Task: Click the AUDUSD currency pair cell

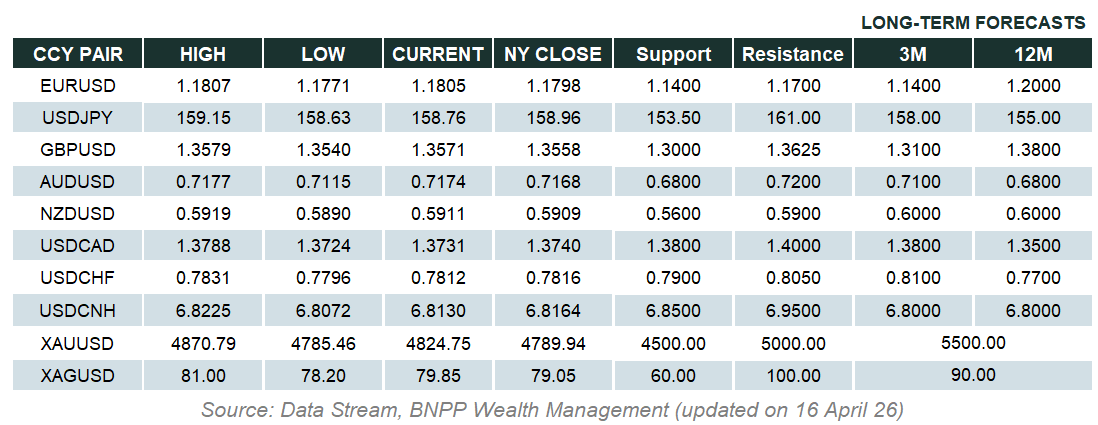Action: pos(77,182)
